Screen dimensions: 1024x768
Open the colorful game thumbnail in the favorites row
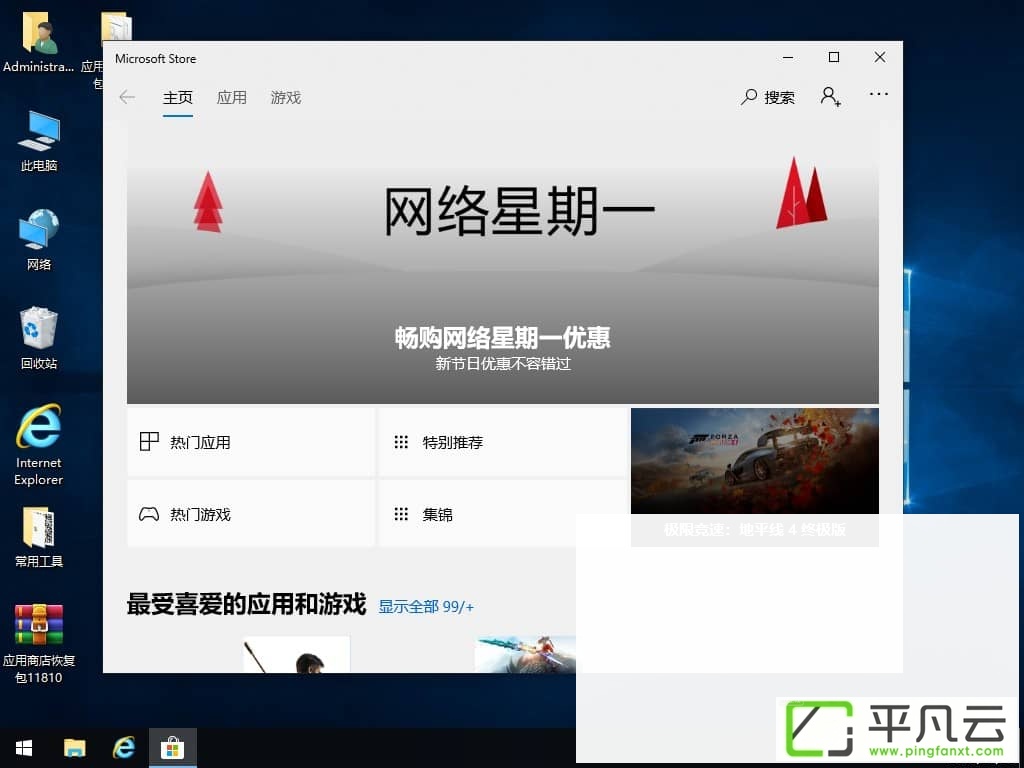(526, 655)
